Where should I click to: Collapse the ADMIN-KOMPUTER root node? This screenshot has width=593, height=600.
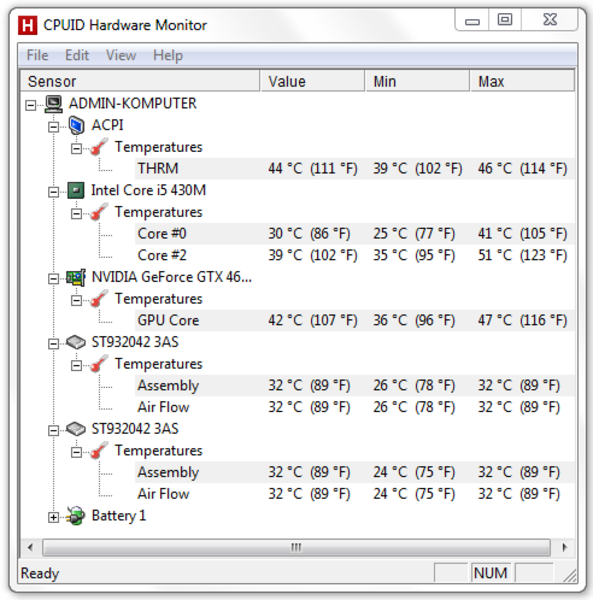tap(31, 105)
